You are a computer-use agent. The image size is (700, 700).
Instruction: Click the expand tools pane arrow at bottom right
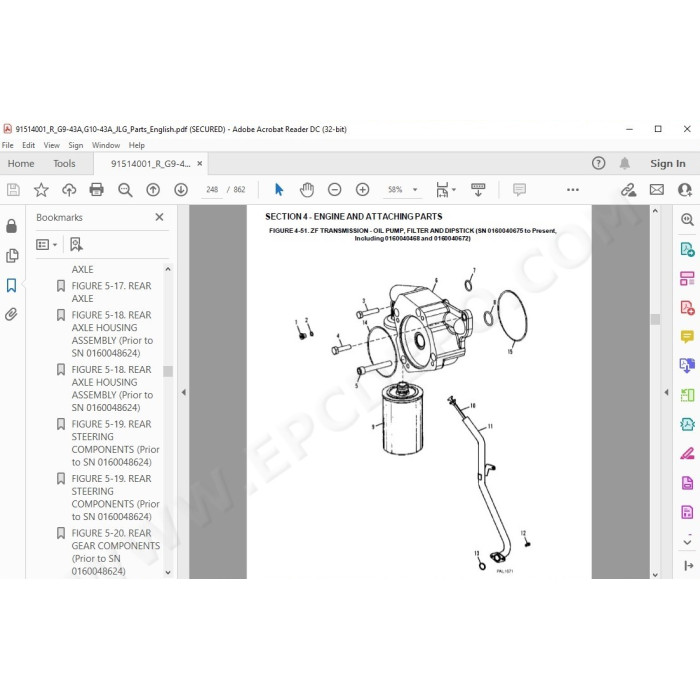pos(688,566)
